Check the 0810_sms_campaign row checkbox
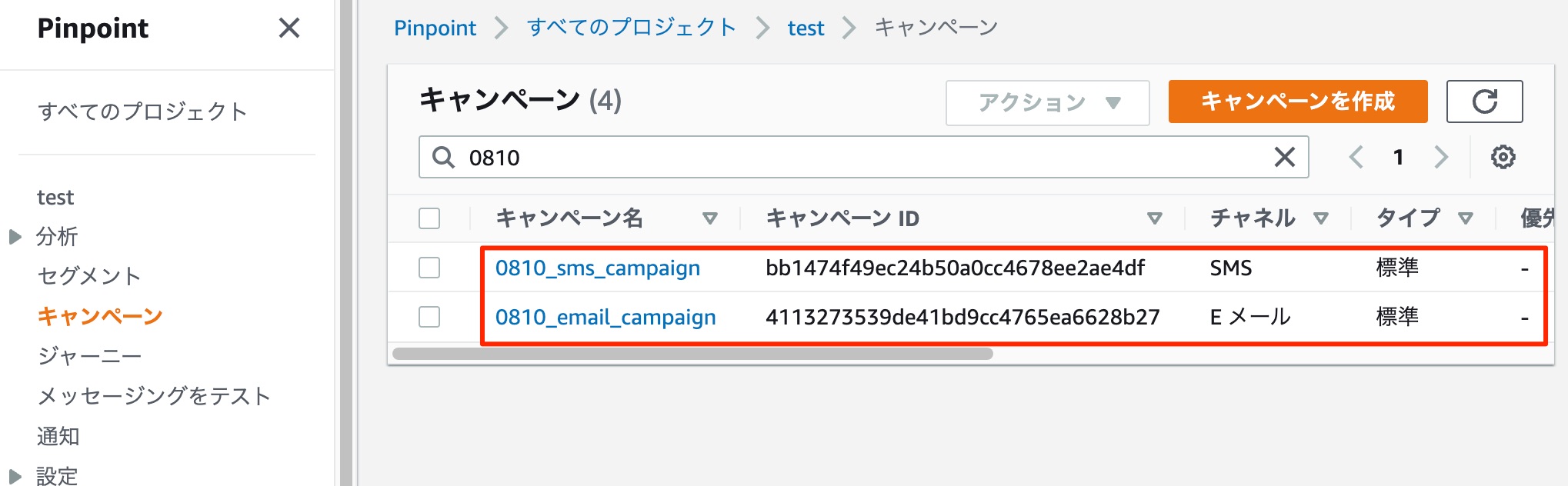This screenshot has height=486, width=1568. (x=429, y=268)
